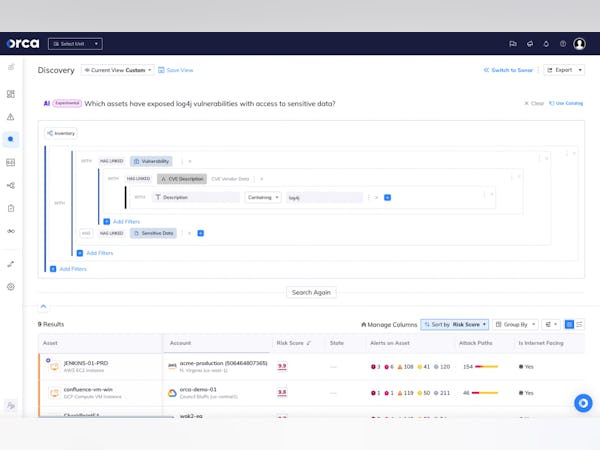This screenshot has width=600, height=450.
Task: Open the Export dropdown
Action: click(x=564, y=70)
